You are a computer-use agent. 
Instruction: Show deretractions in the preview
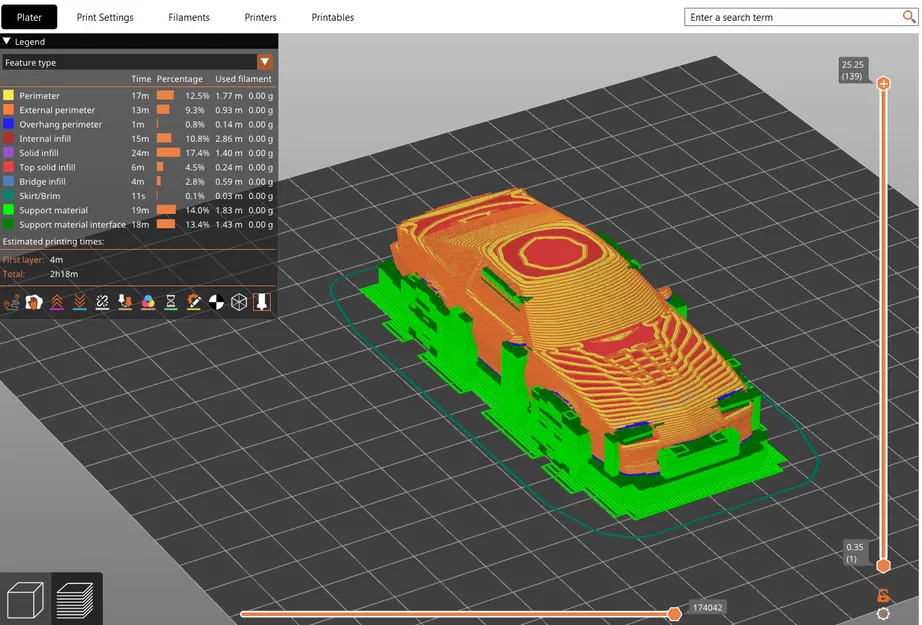tap(78, 302)
